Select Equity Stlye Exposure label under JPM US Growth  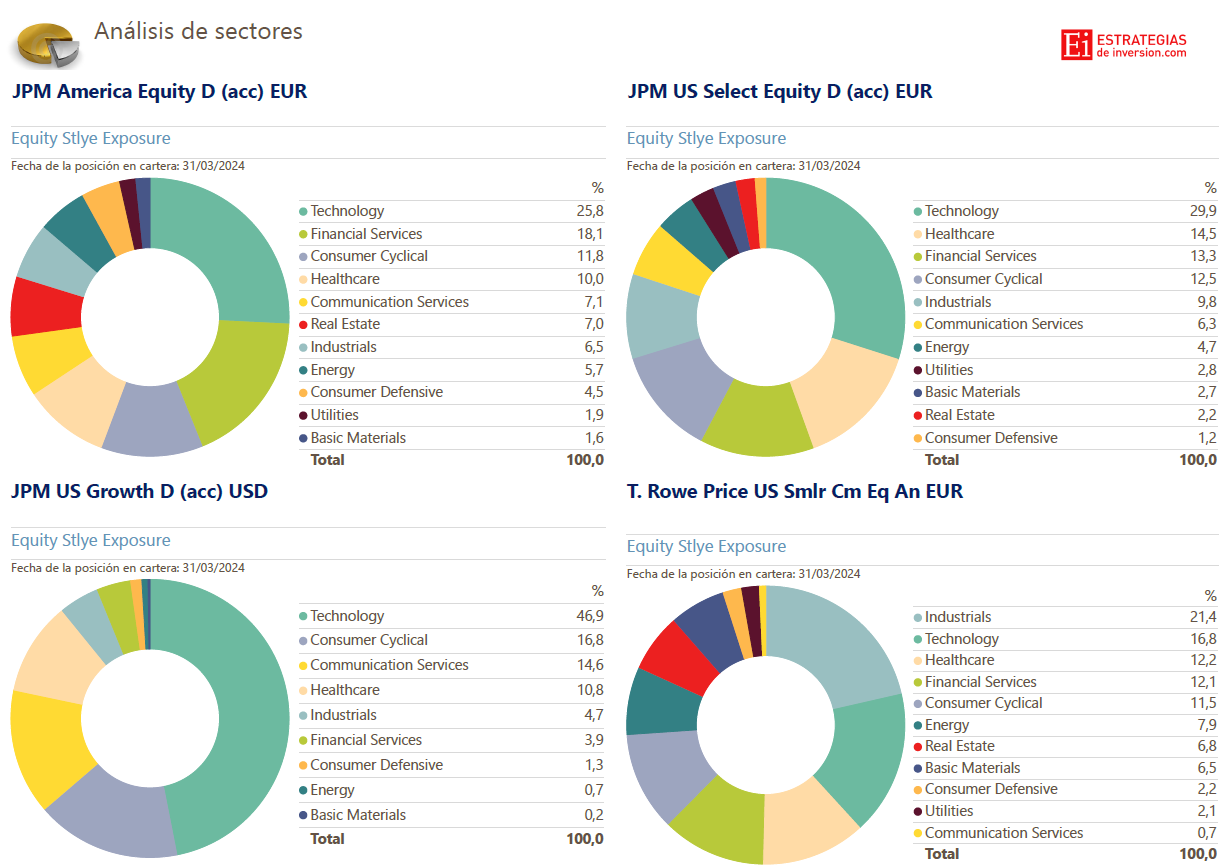(x=91, y=541)
